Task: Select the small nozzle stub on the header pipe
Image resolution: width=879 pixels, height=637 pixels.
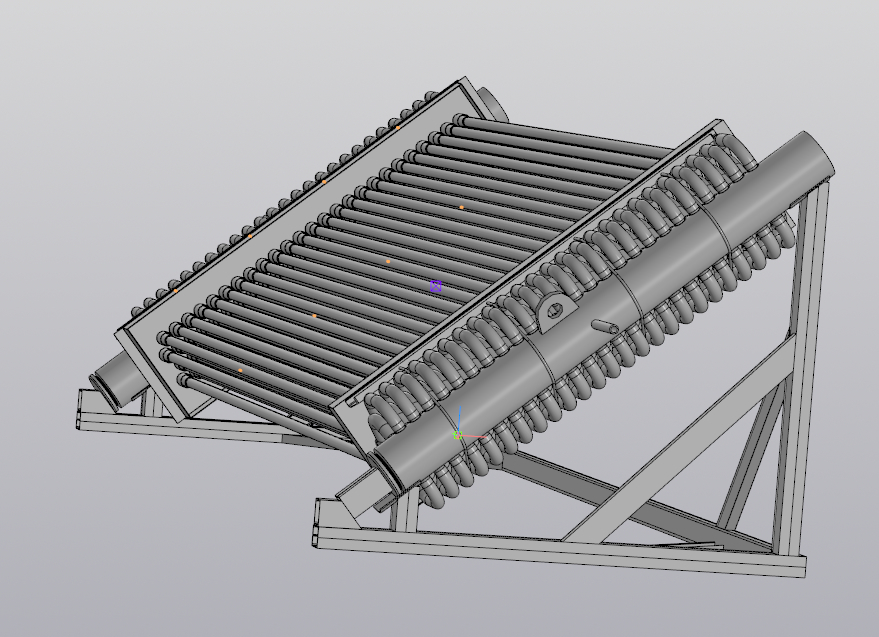Action: pyautogui.click(x=606, y=326)
